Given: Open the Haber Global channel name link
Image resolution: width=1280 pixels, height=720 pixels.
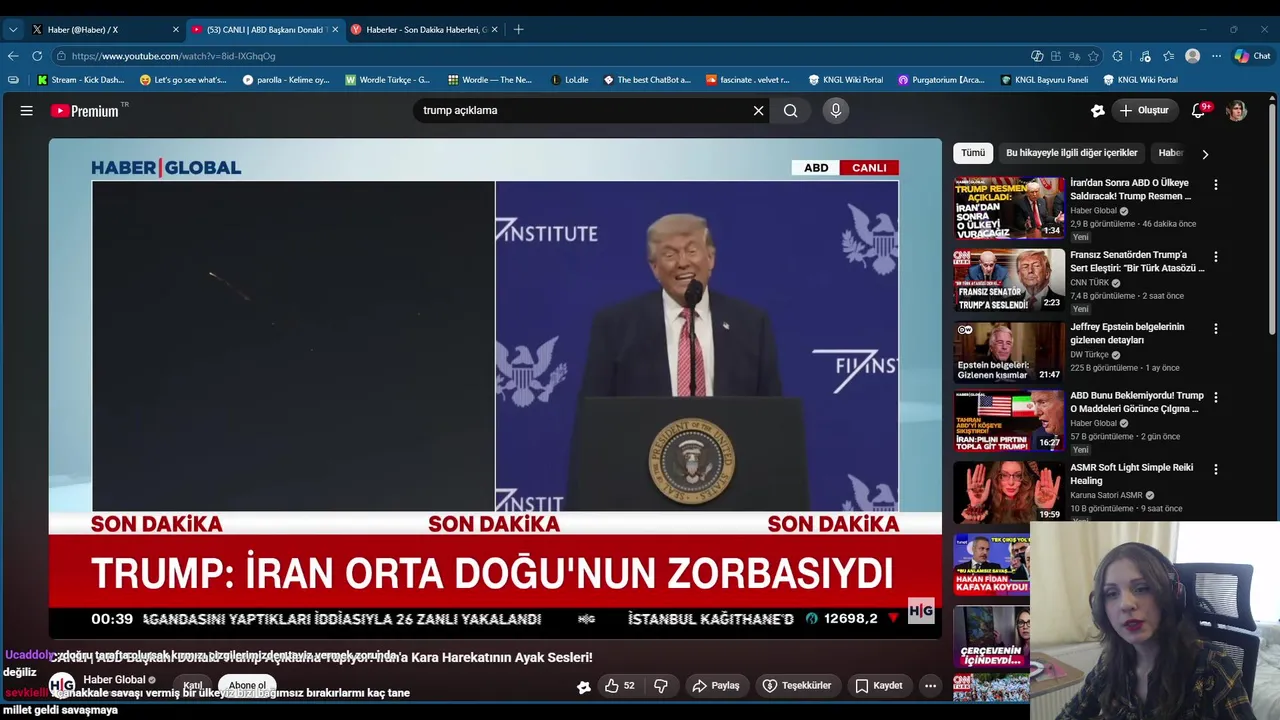Looking at the screenshot, I should pyautogui.click(x=114, y=680).
